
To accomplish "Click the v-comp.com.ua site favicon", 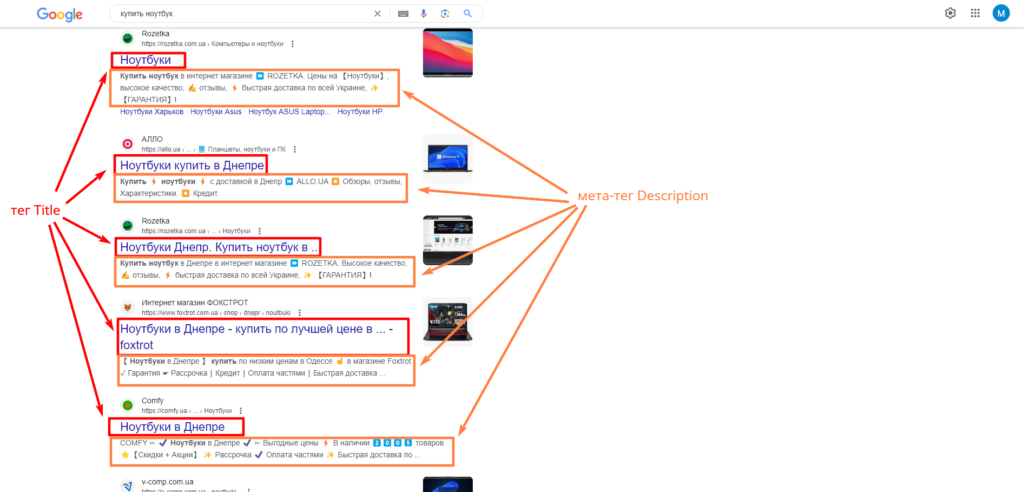I will pyautogui.click(x=127, y=485).
